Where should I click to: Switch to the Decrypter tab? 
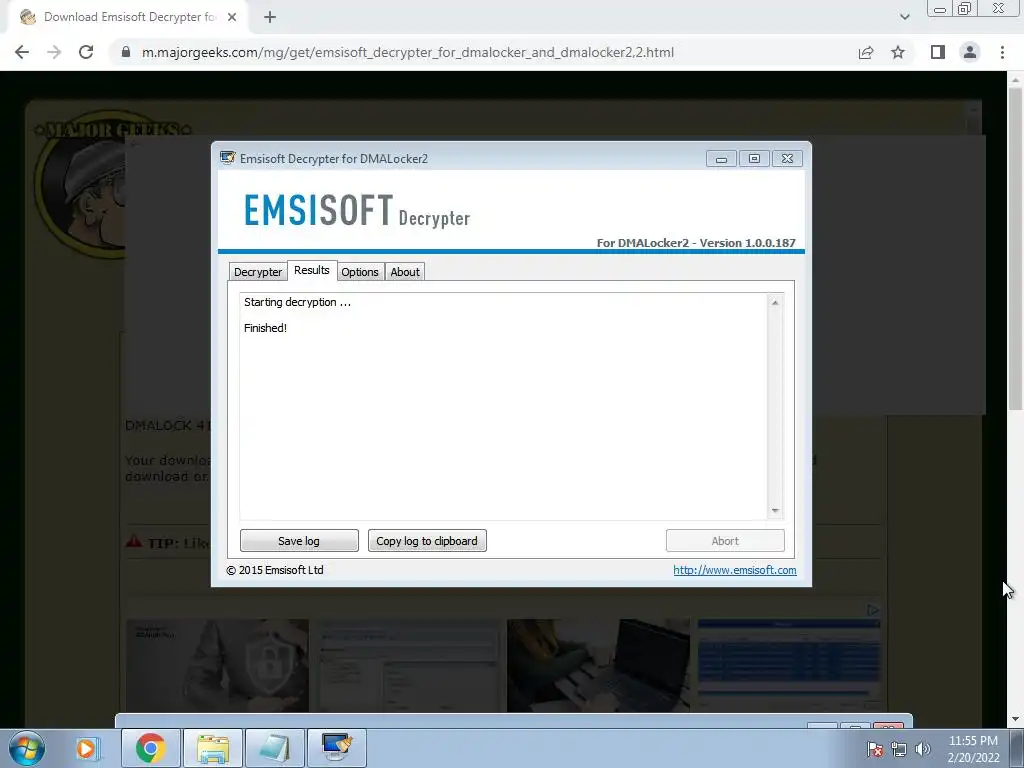258,272
